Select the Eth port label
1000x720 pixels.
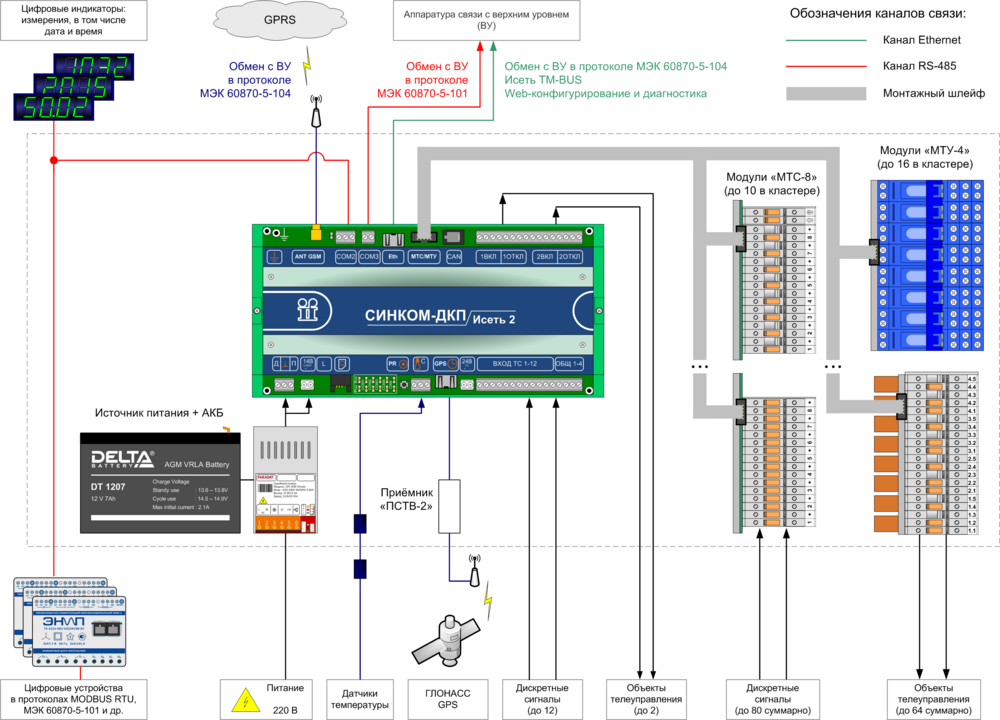(x=392, y=257)
